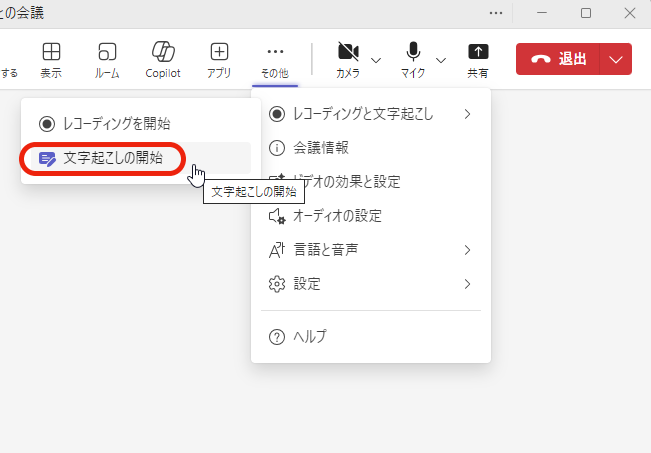Open the dropdown arrow beside 退出
The image size is (651, 453).
616,59
